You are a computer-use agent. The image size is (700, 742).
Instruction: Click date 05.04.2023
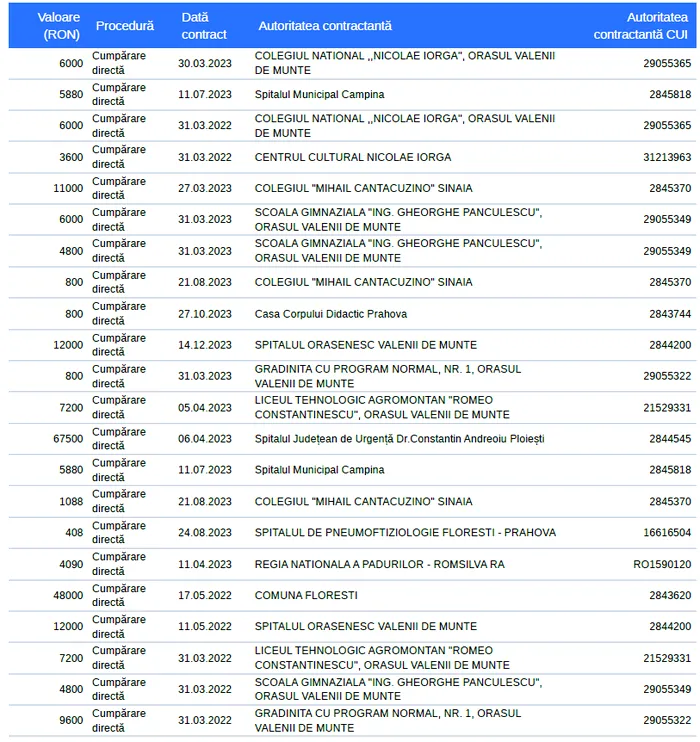(x=205, y=407)
